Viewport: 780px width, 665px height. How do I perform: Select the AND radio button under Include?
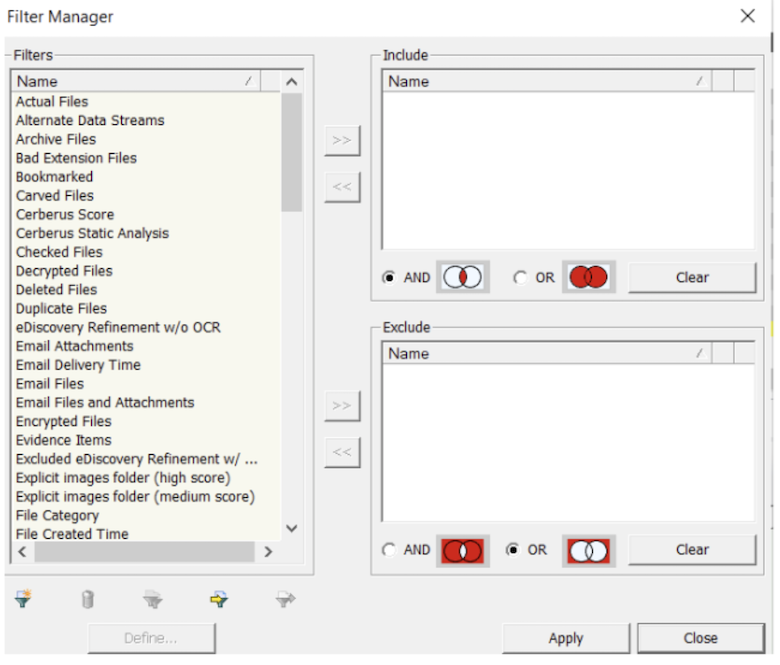pos(389,278)
